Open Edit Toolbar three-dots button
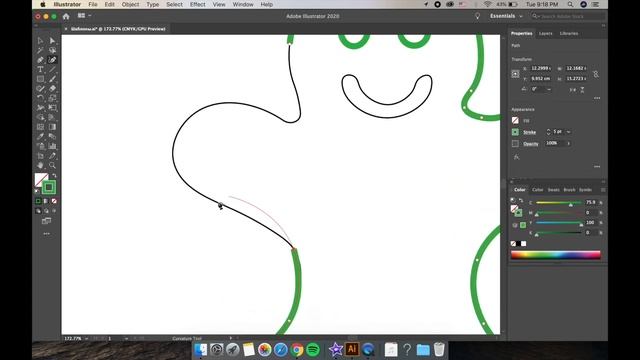This screenshot has height=360, width=640. click(x=47, y=234)
